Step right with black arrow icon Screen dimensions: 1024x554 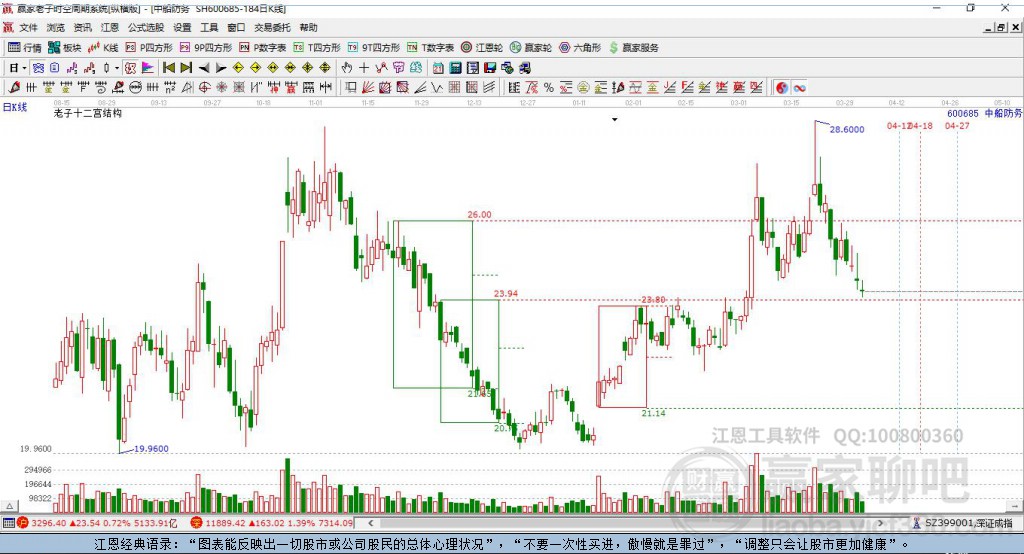point(221,67)
